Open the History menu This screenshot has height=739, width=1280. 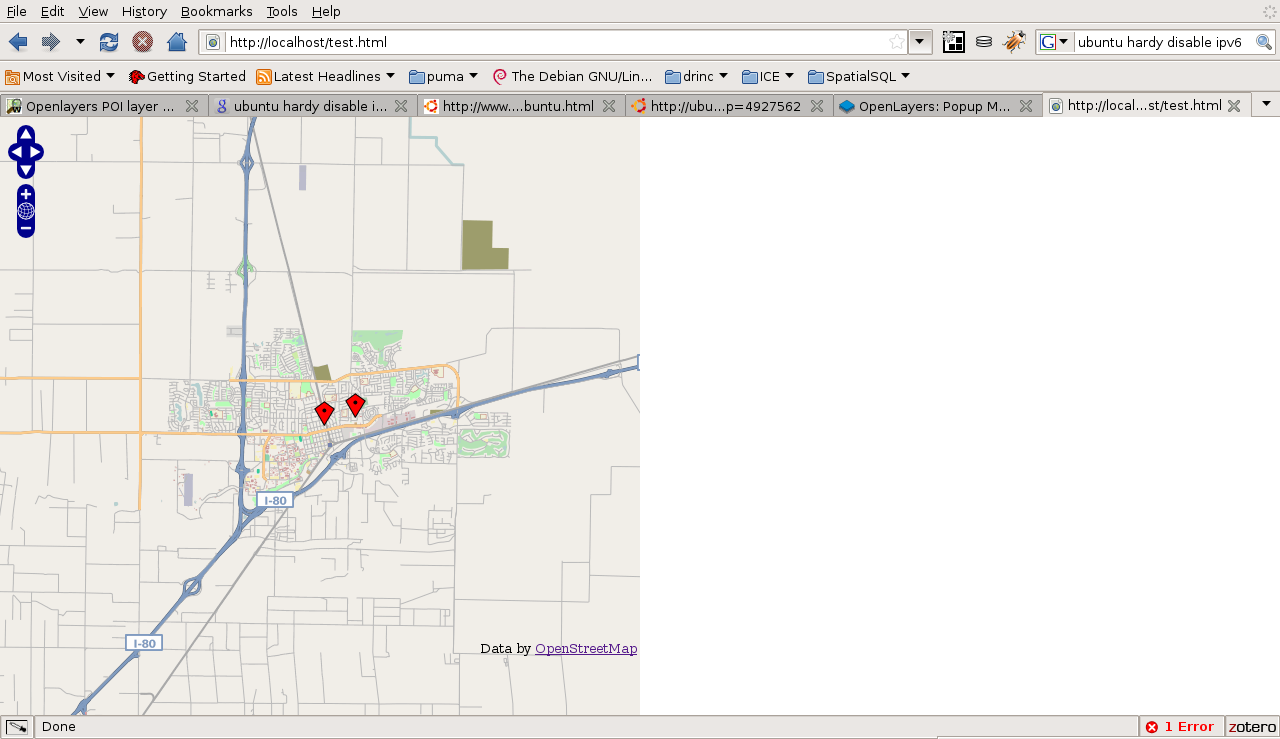coord(144,11)
